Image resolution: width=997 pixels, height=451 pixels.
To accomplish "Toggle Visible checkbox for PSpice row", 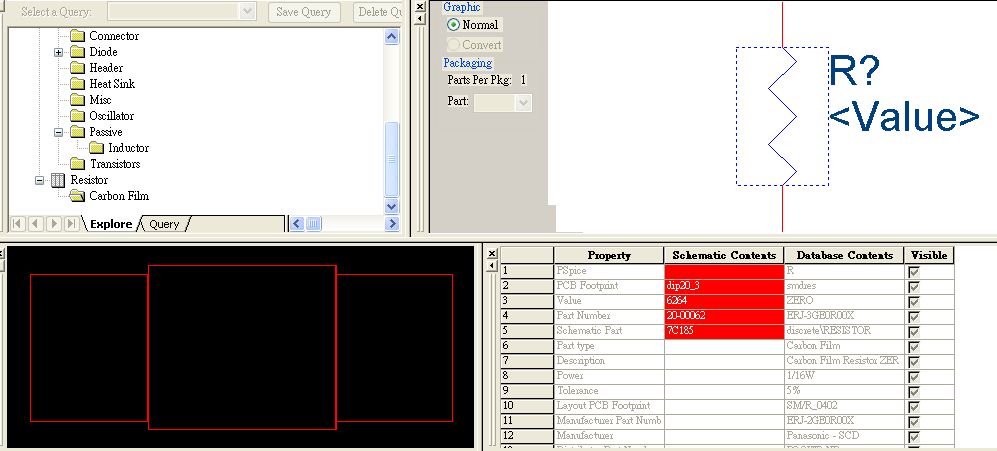I will pos(914,272).
